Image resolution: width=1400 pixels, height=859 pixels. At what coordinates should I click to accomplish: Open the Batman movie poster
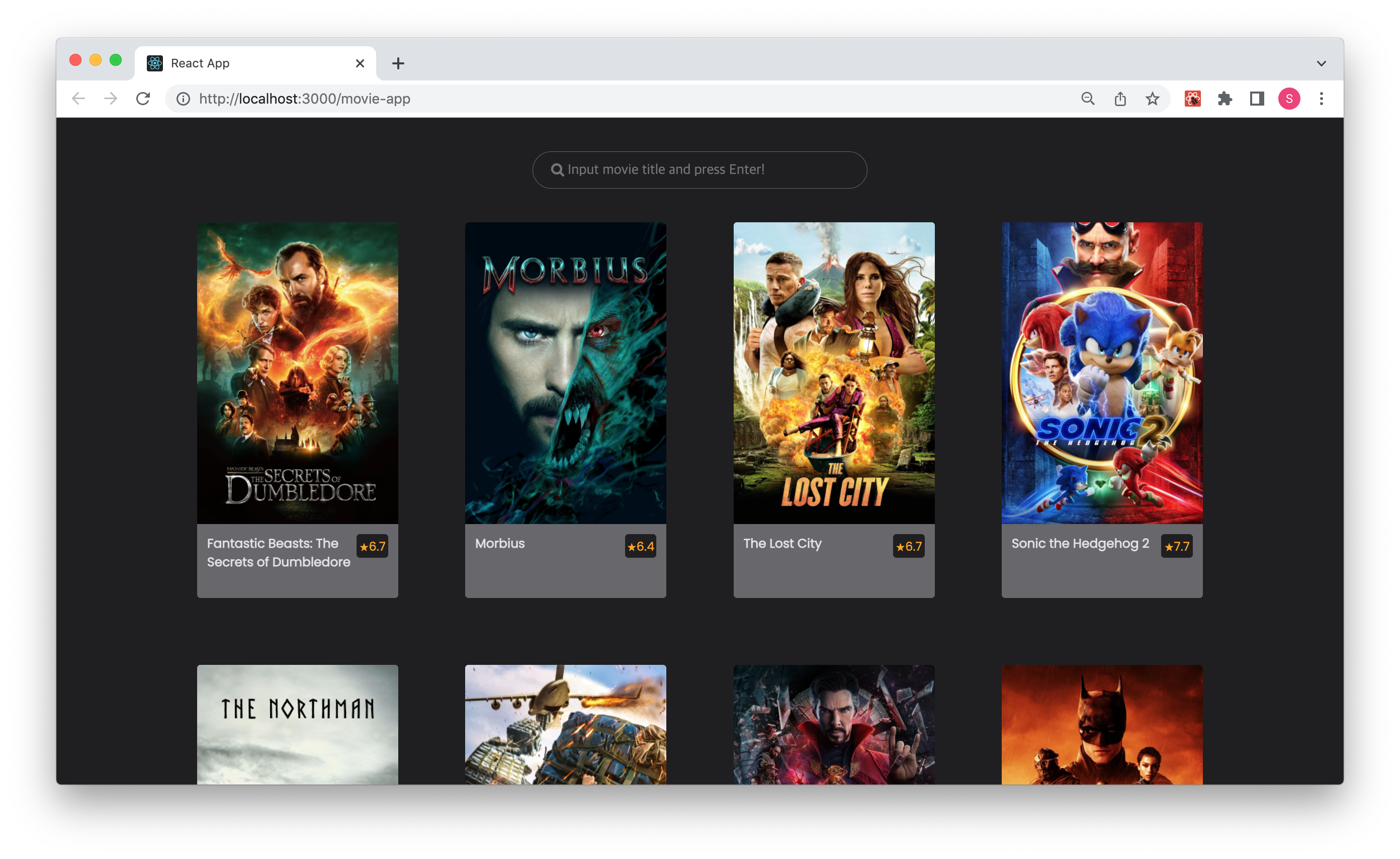pos(1102,724)
